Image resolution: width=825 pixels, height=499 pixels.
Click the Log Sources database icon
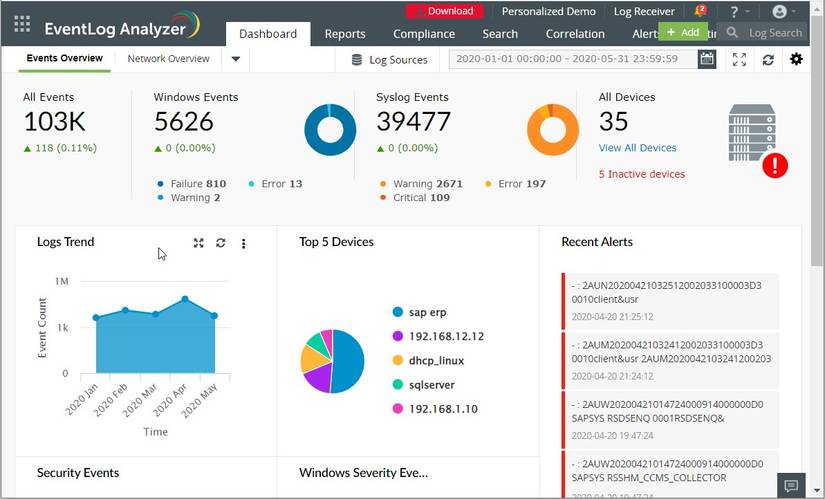coord(357,59)
